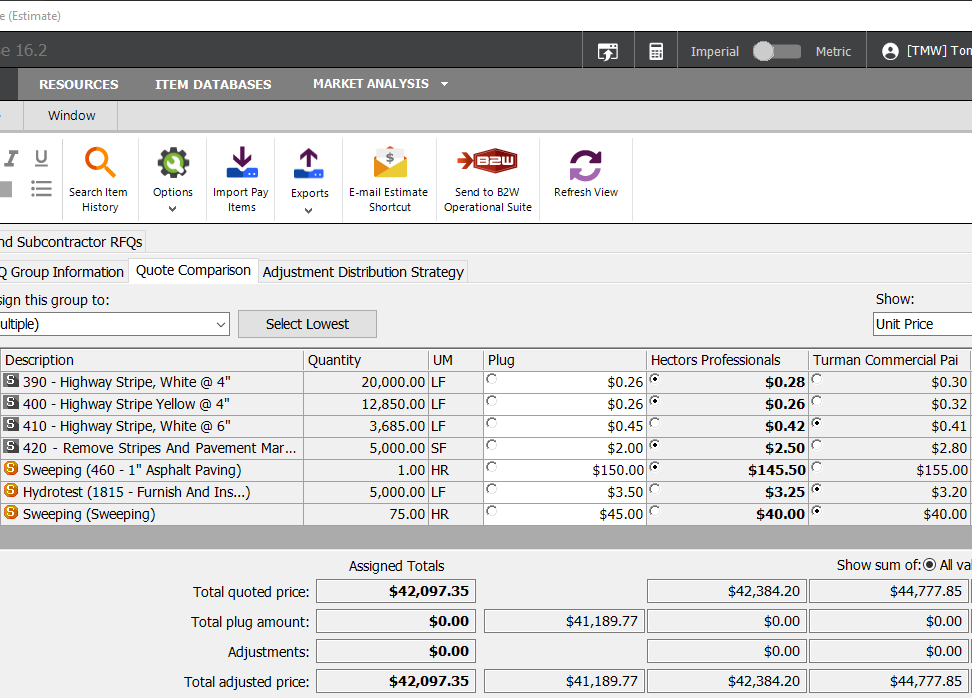Select Plug price for item 400

[492, 401]
